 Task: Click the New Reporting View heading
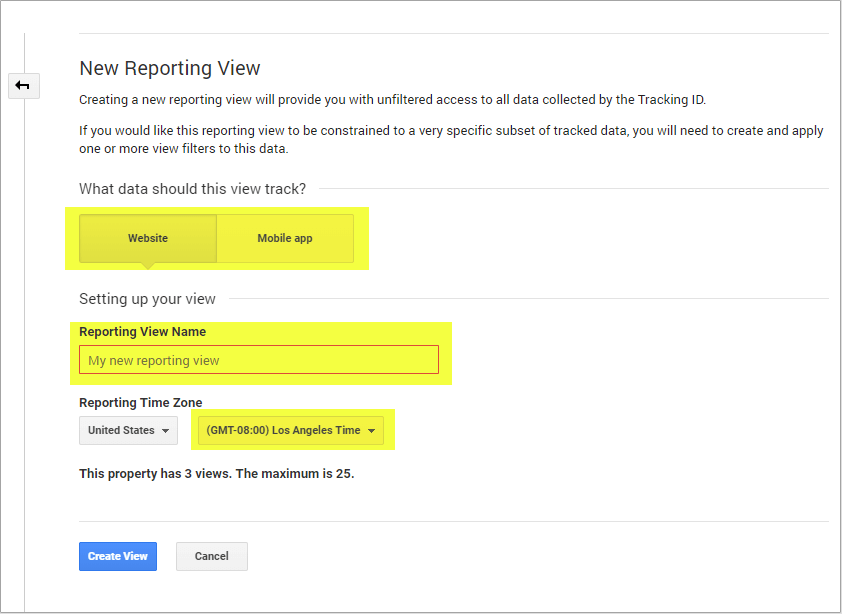(170, 68)
